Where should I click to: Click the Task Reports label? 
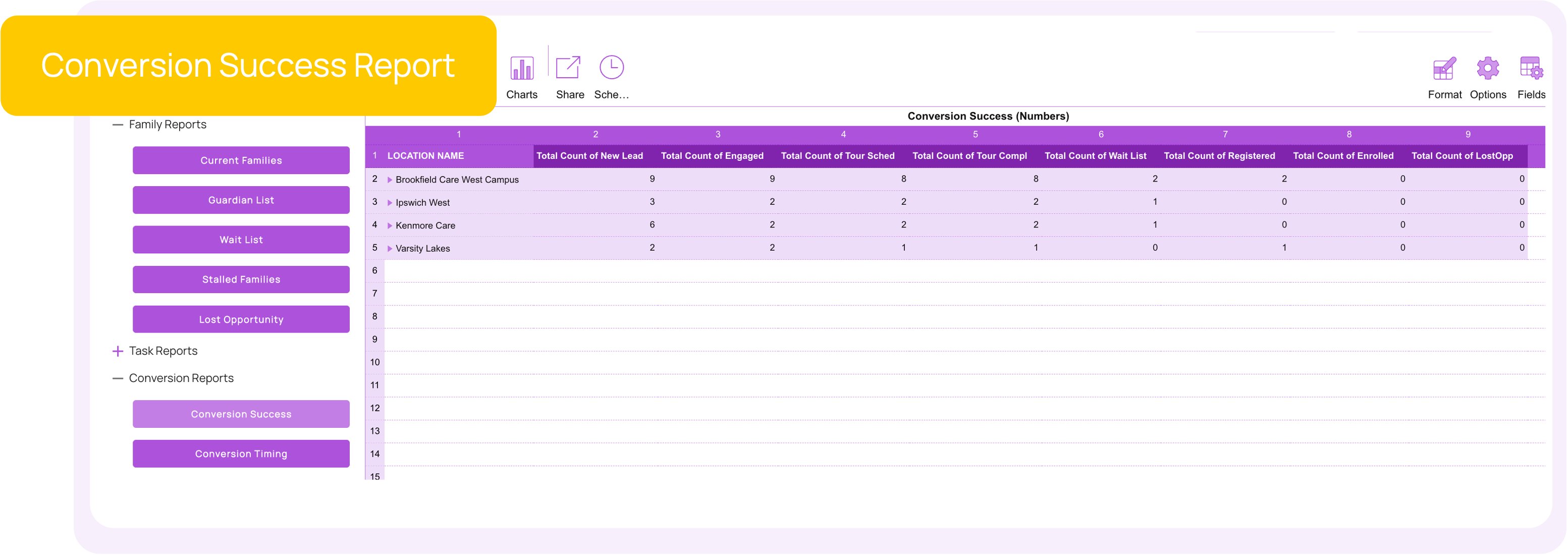coord(163,351)
